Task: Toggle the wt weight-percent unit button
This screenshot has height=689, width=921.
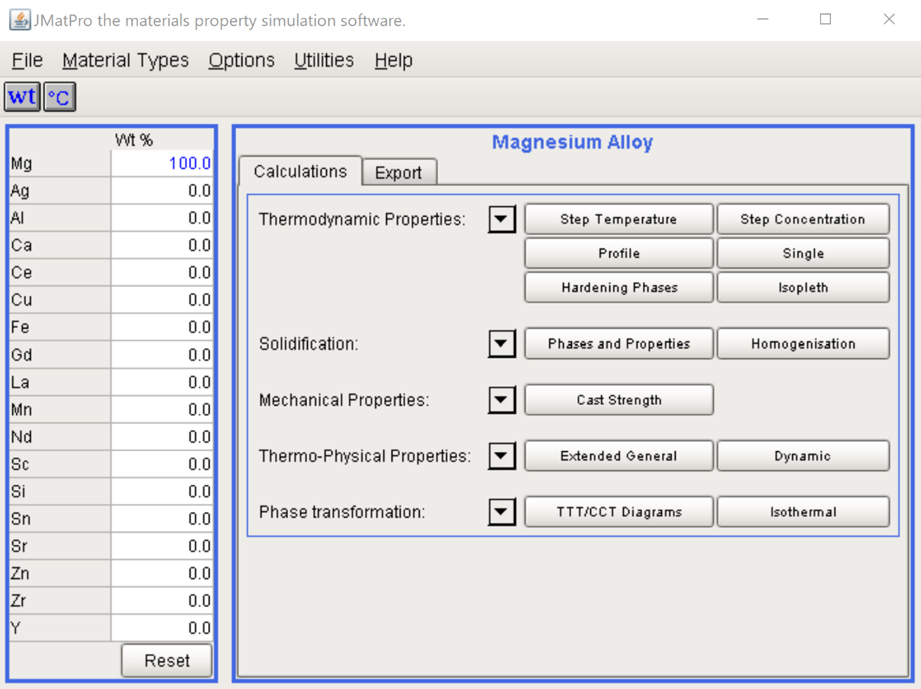Action: tap(22, 97)
